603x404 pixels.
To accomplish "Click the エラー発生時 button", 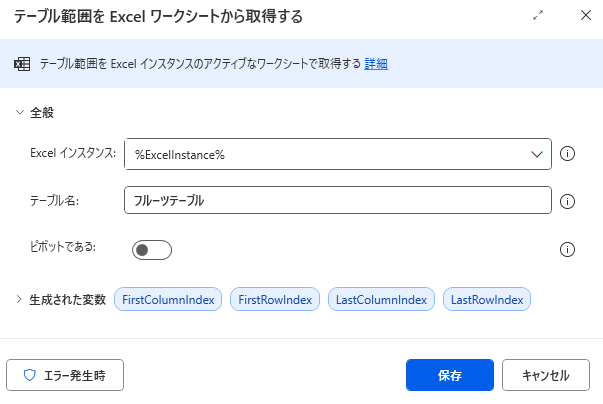I will [66, 376].
